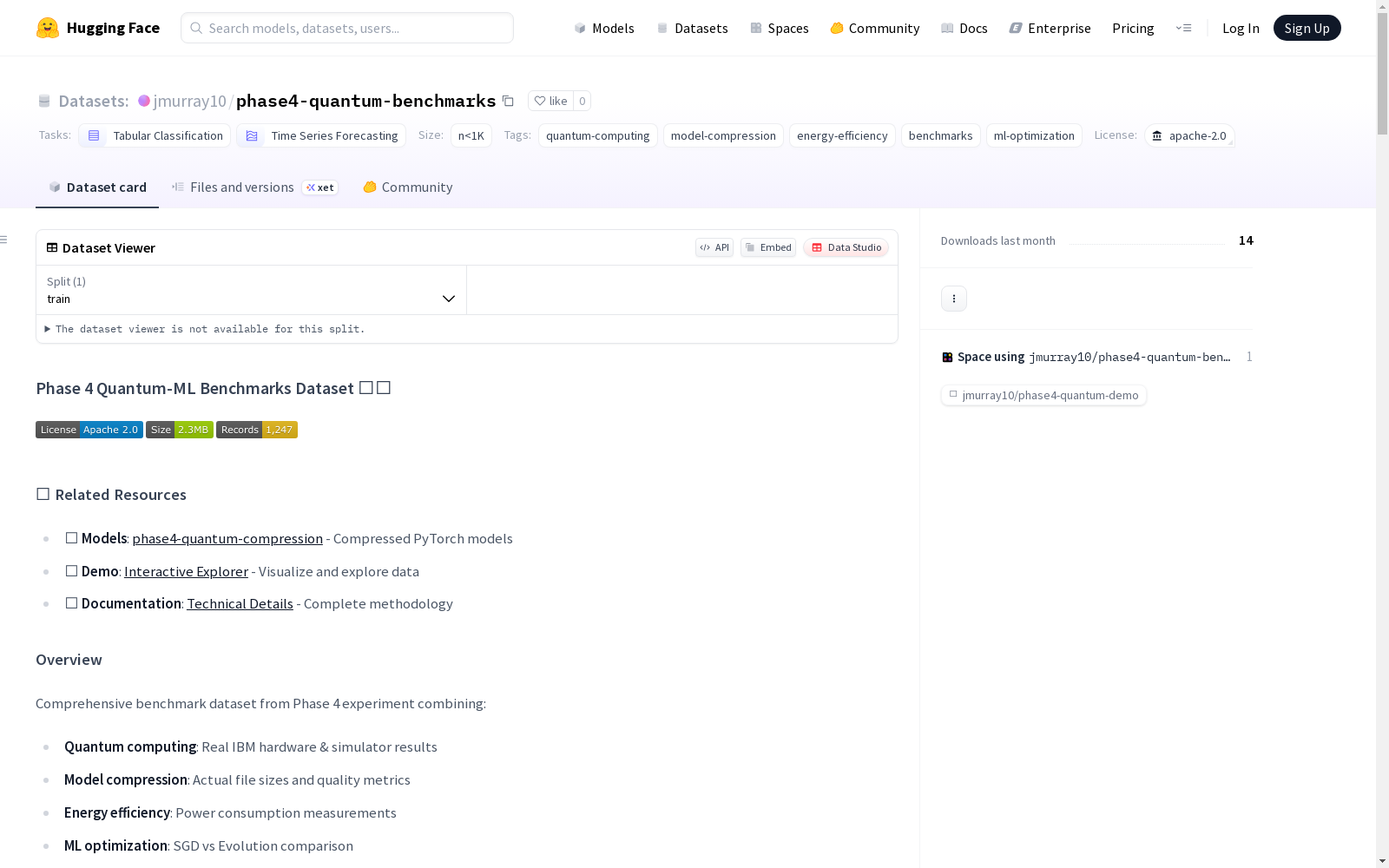
Task: Click the n<1K size tag
Action: [x=471, y=135]
